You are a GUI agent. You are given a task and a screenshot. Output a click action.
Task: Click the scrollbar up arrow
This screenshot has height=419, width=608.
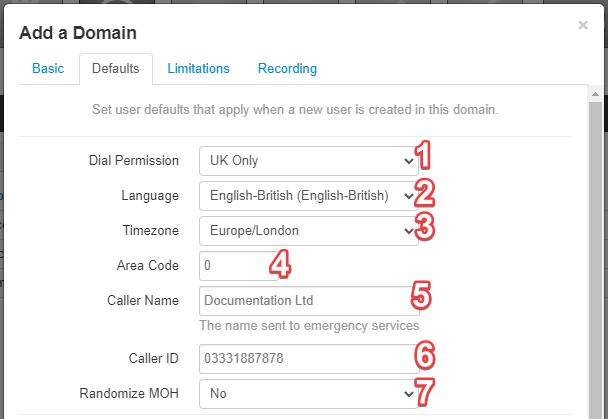(595, 94)
